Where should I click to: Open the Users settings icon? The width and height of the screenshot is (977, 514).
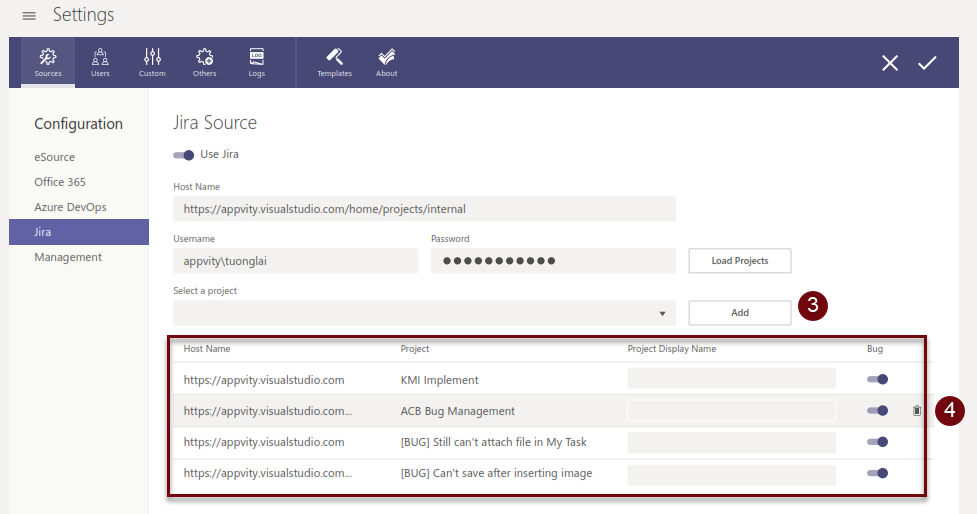pyautogui.click(x=100, y=62)
